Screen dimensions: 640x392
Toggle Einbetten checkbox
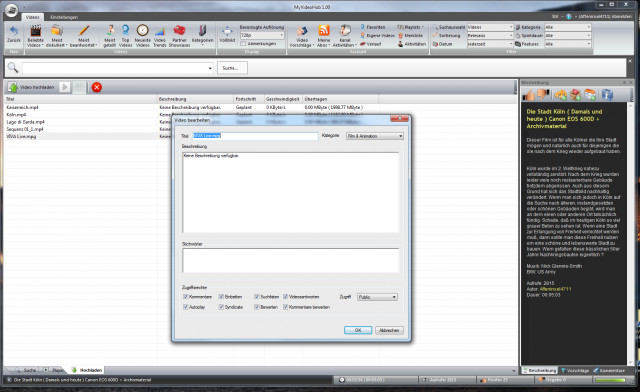click(221, 297)
